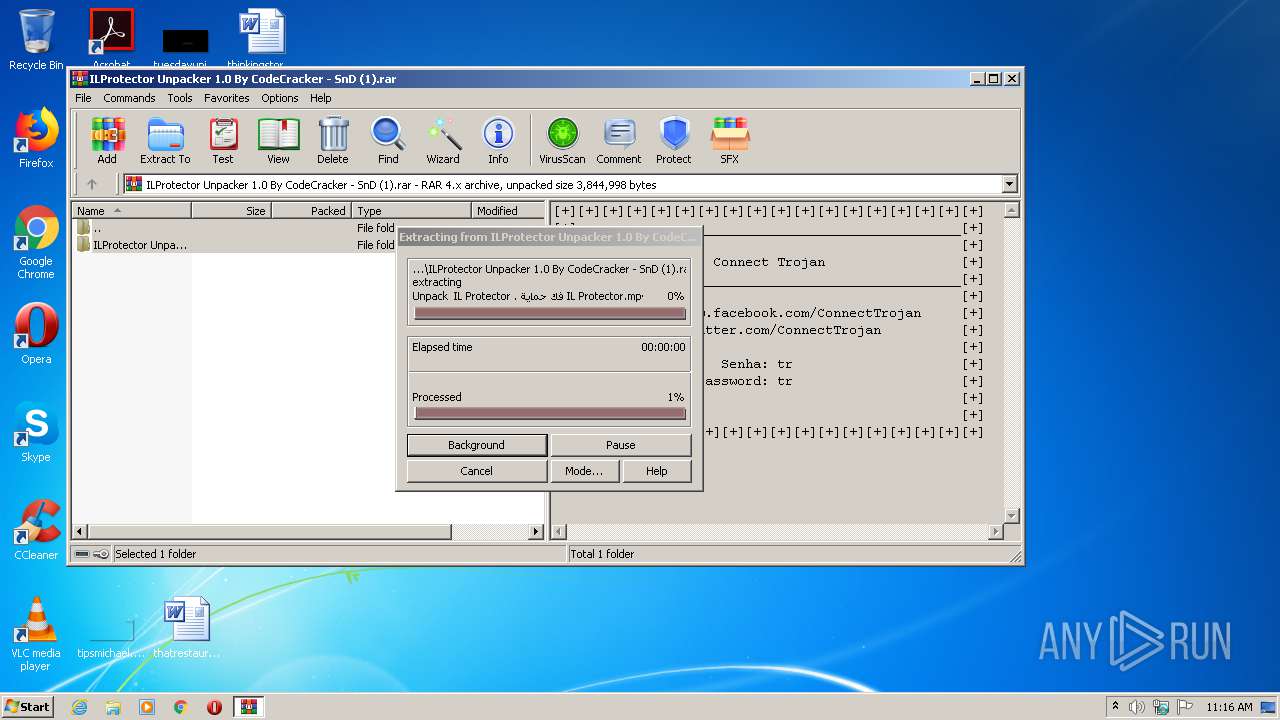The width and height of the screenshot is (1280, 720).
Task: Click the View file icon
Action: pos(278,140)
